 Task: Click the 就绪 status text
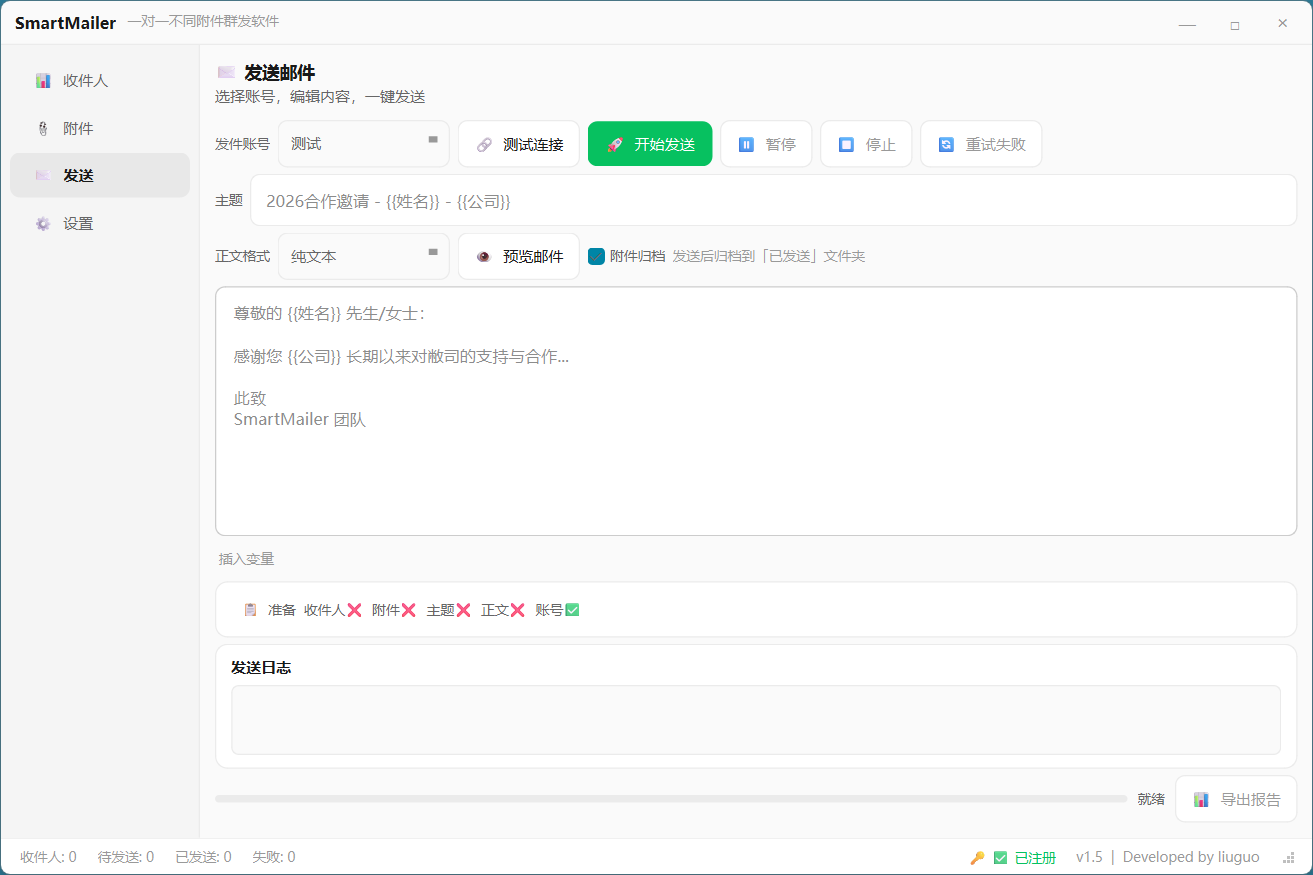tap(1151, 799)
